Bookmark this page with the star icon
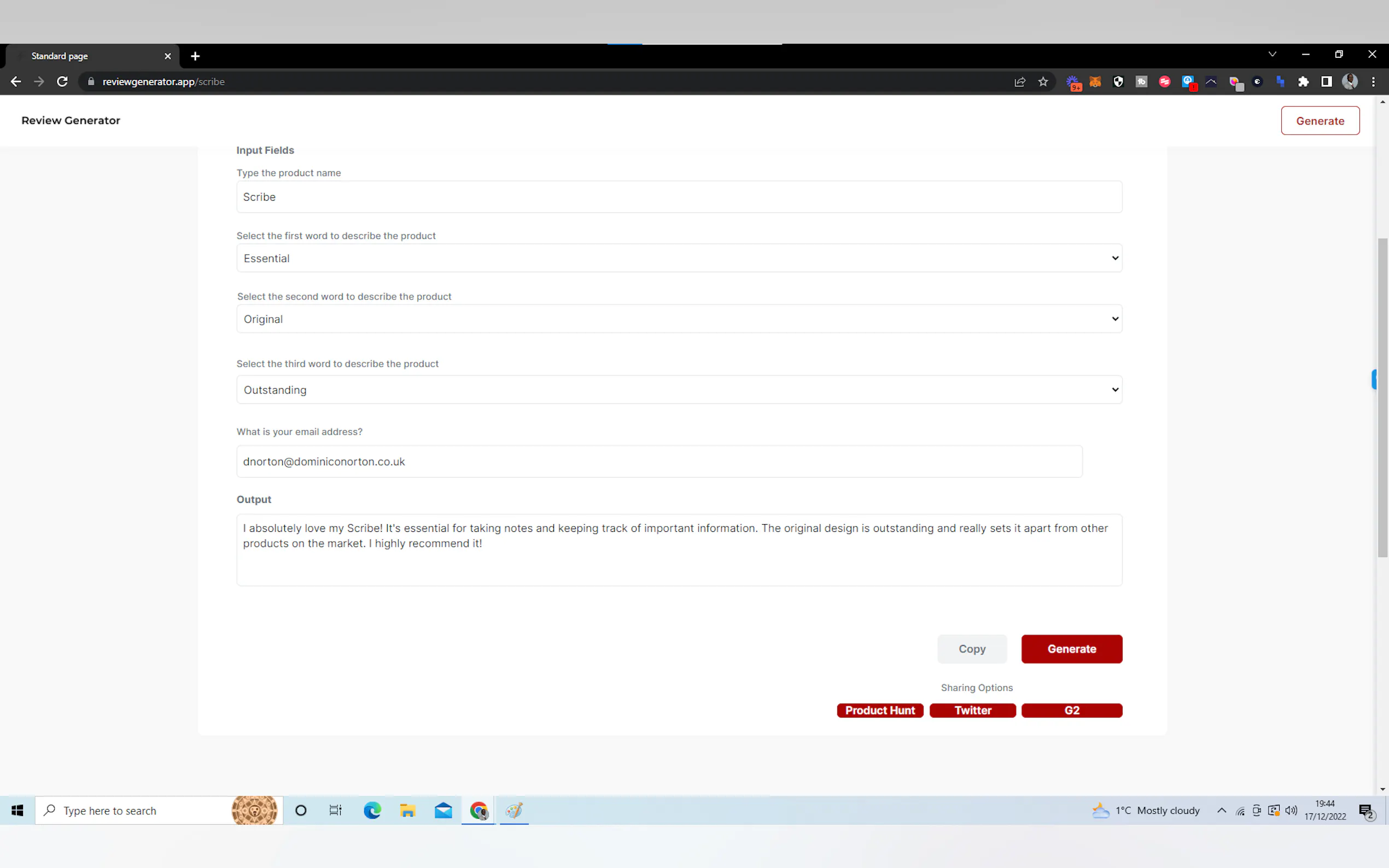The image size is (1389, 868). pos(1043,82)
